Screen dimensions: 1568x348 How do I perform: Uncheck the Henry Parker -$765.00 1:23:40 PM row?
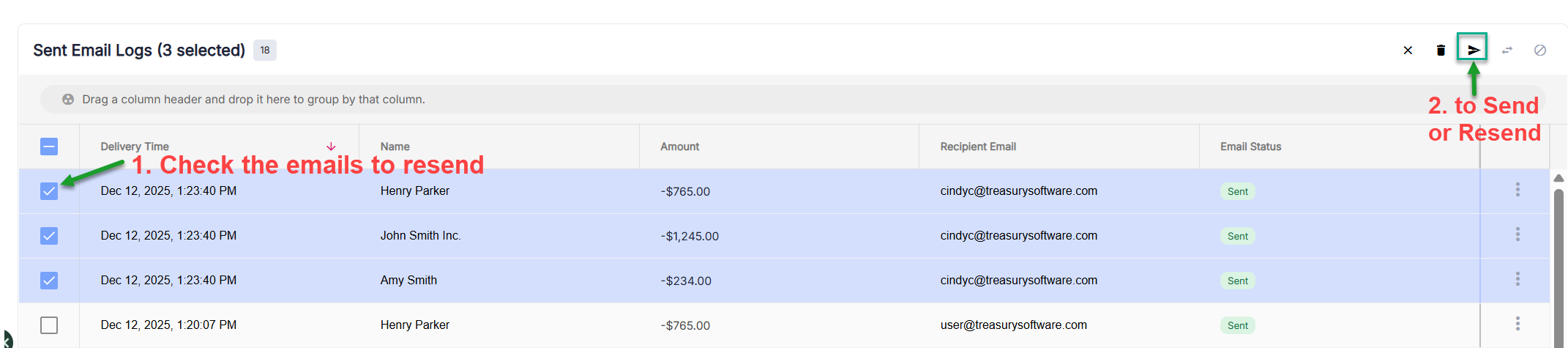pos(49,191)
